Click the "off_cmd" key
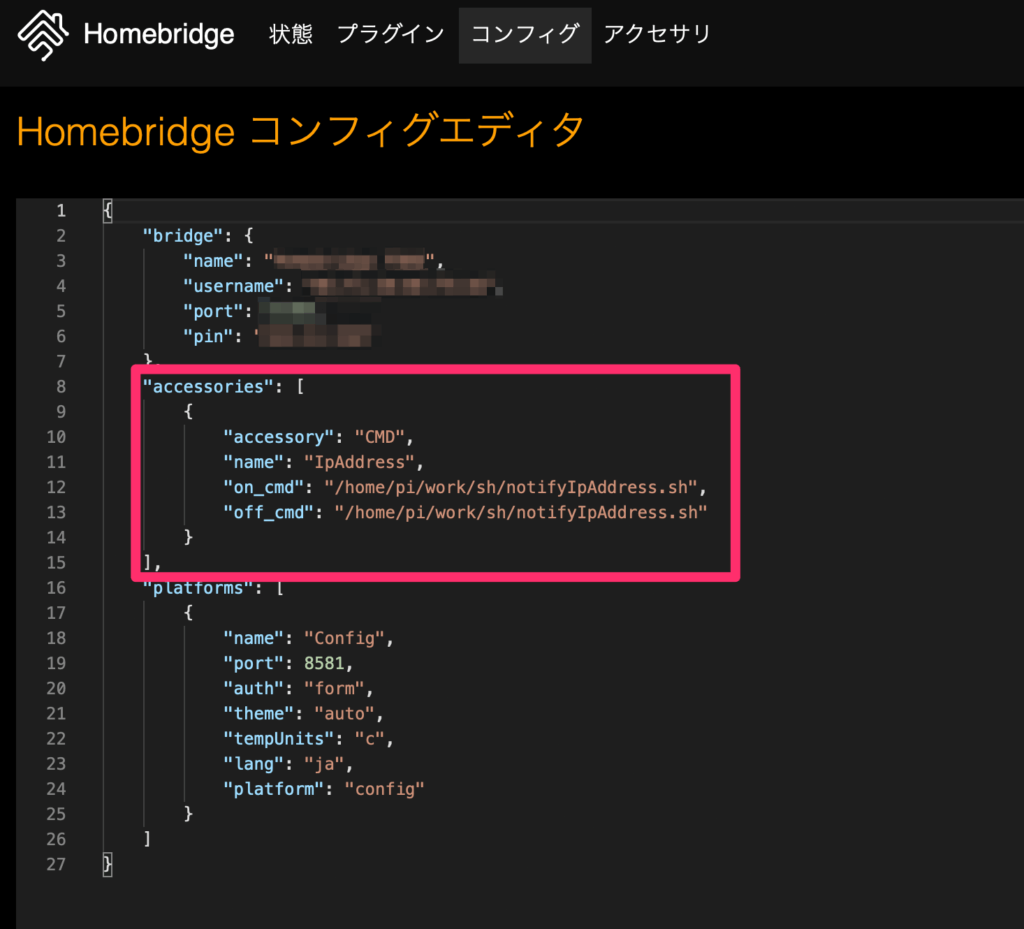Screen dimensions: 1024x929 click(269, 512)
